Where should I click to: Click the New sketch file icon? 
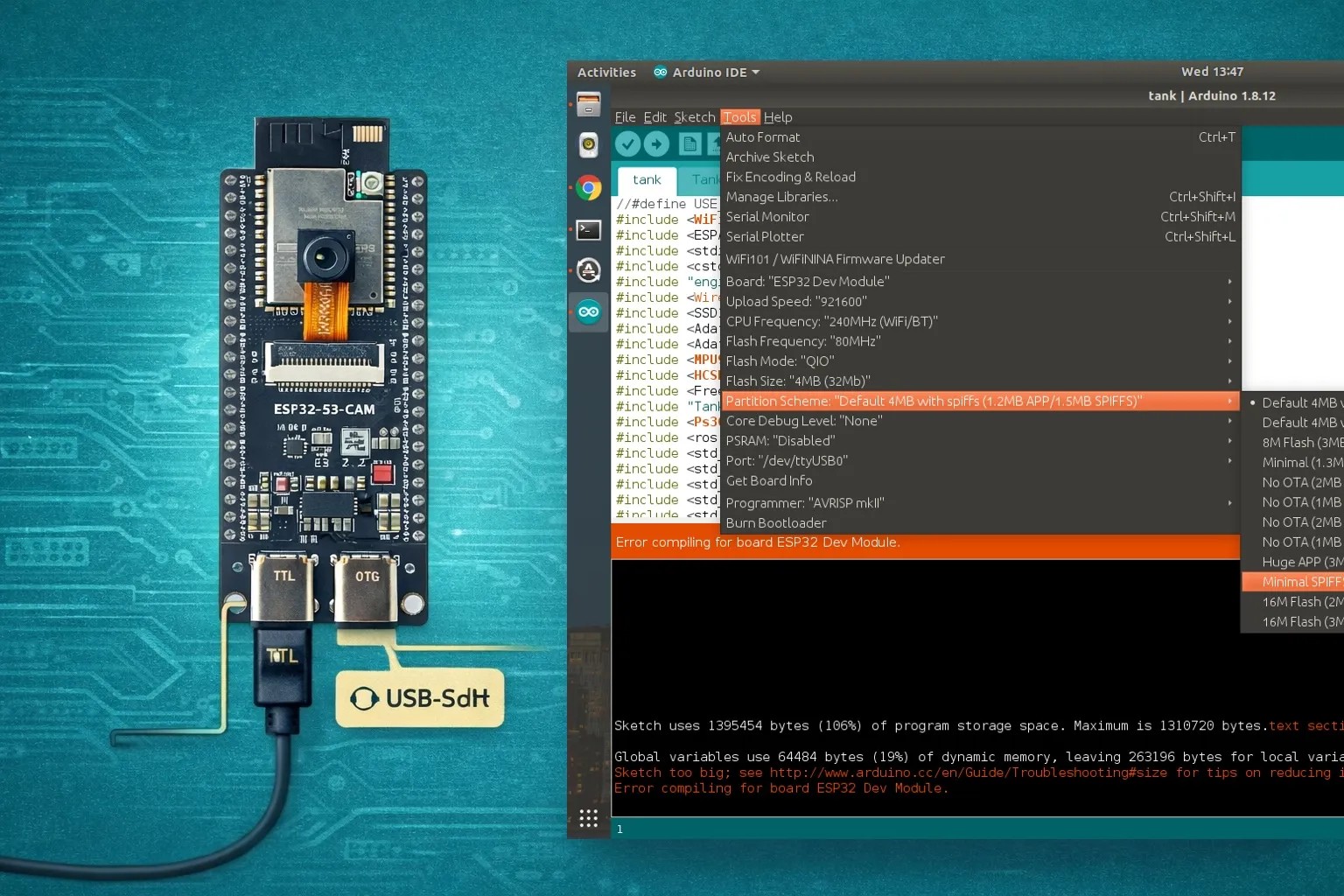(x=689, y=143)
